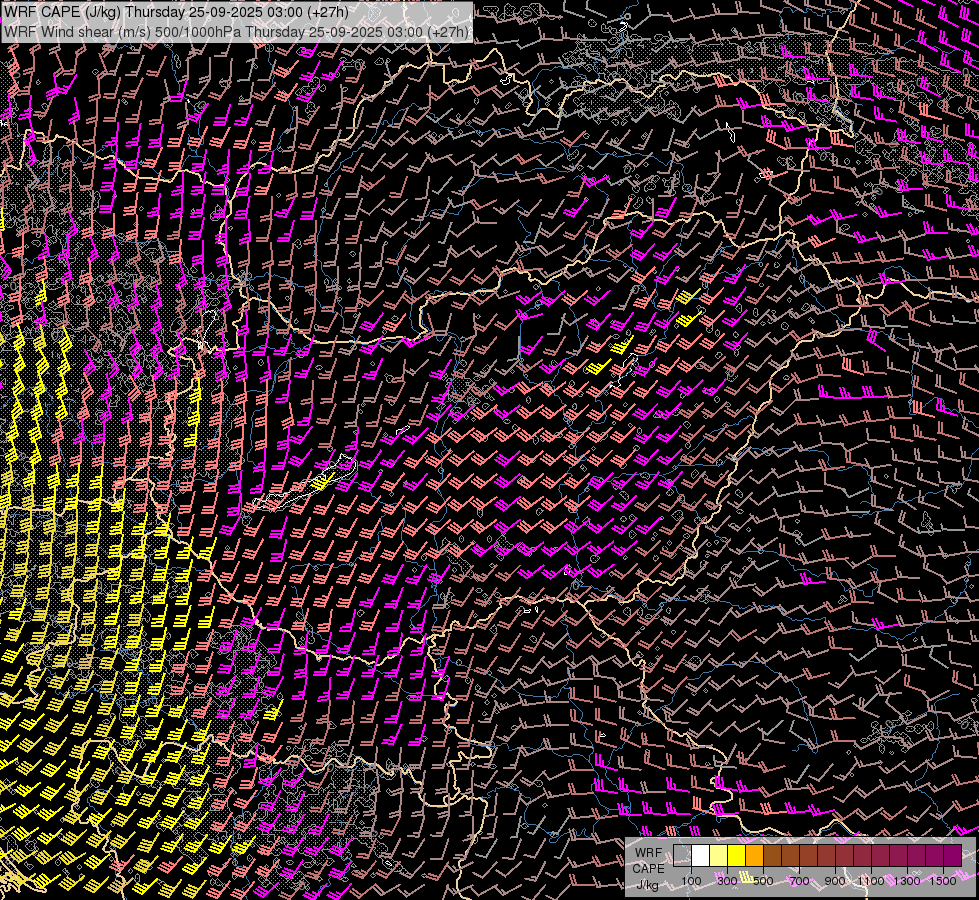The width and height of the screenshot is (979, 900).
Task: Click the first brown swatch after orange
Action: (772, 855)
